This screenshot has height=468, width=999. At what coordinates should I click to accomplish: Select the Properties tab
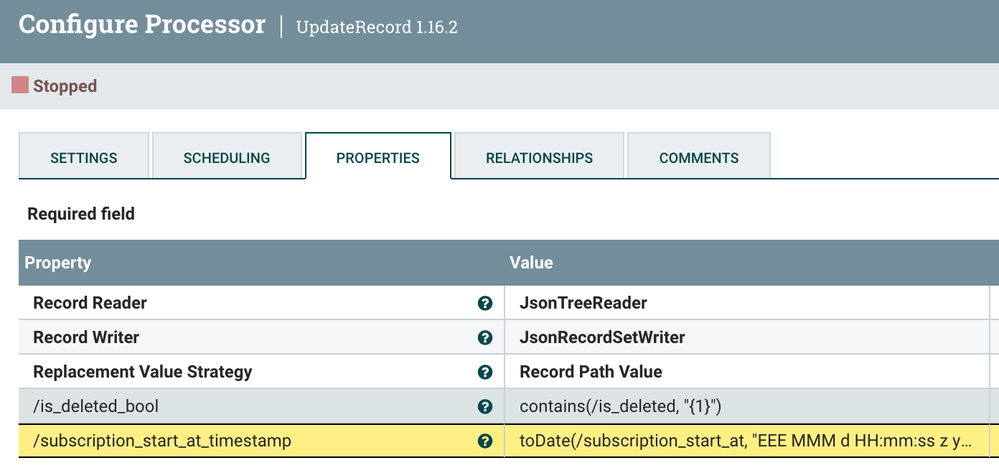(378, 156)
